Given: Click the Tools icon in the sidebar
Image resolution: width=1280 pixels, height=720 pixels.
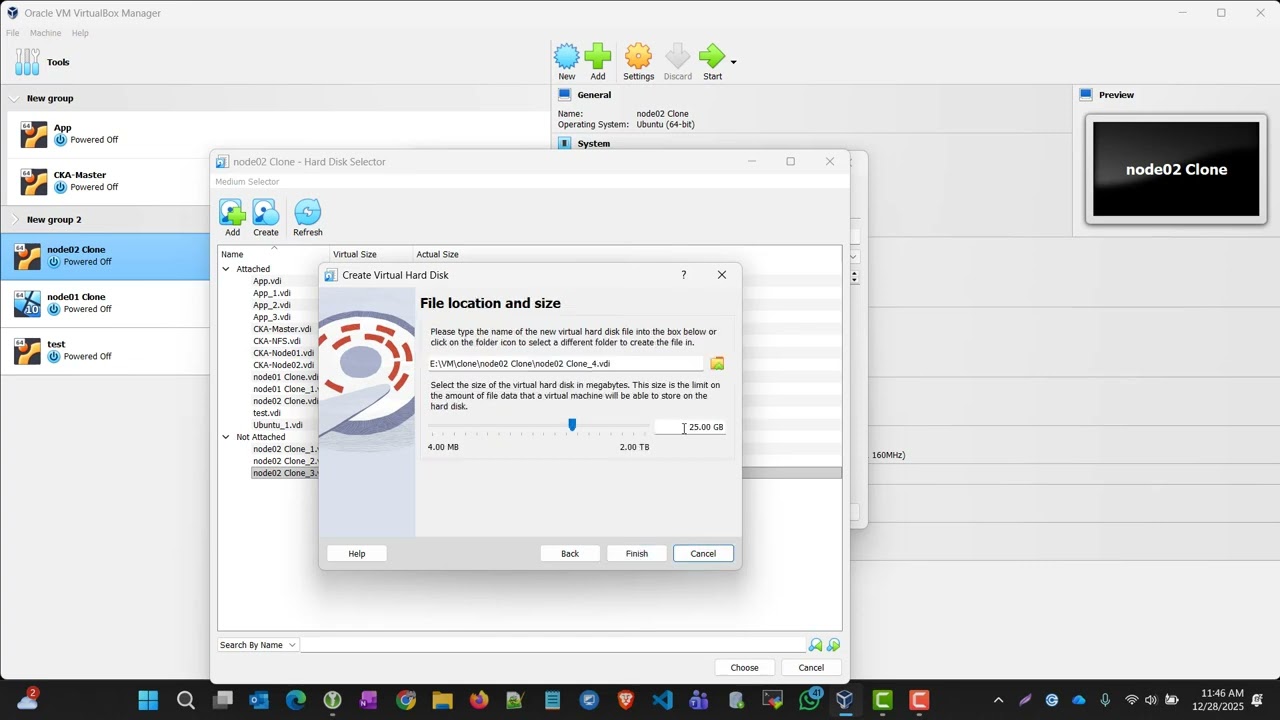Looking at the screenshot, I should (28, 62).
